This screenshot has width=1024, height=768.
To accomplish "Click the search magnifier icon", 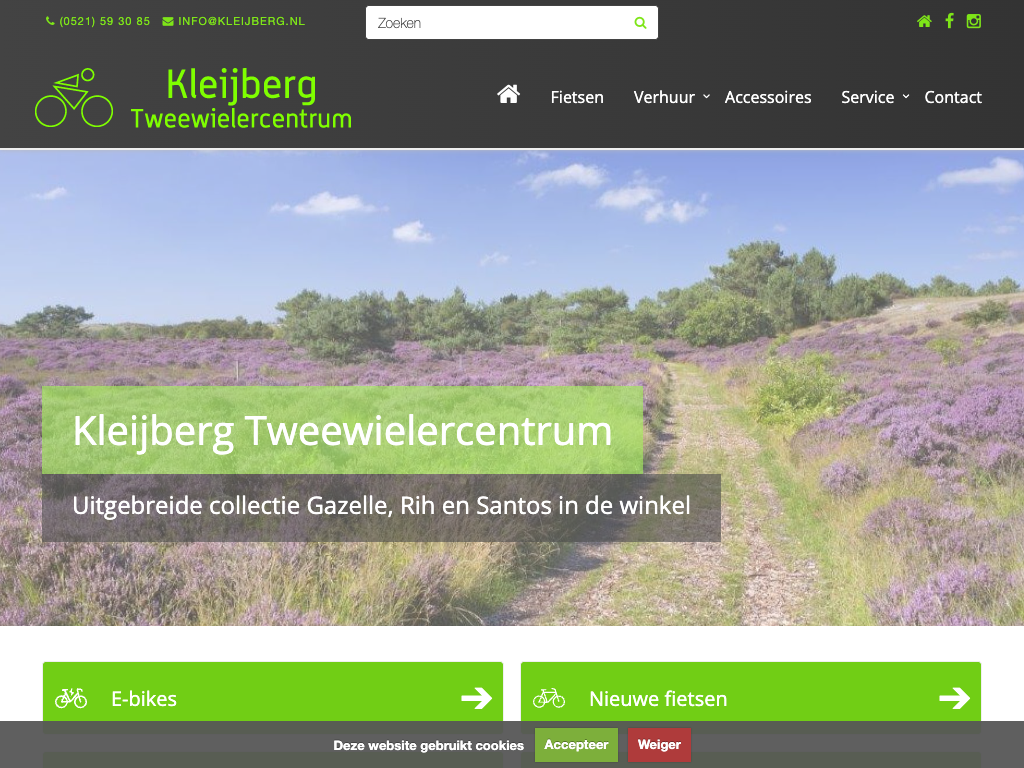I will 640,23.
